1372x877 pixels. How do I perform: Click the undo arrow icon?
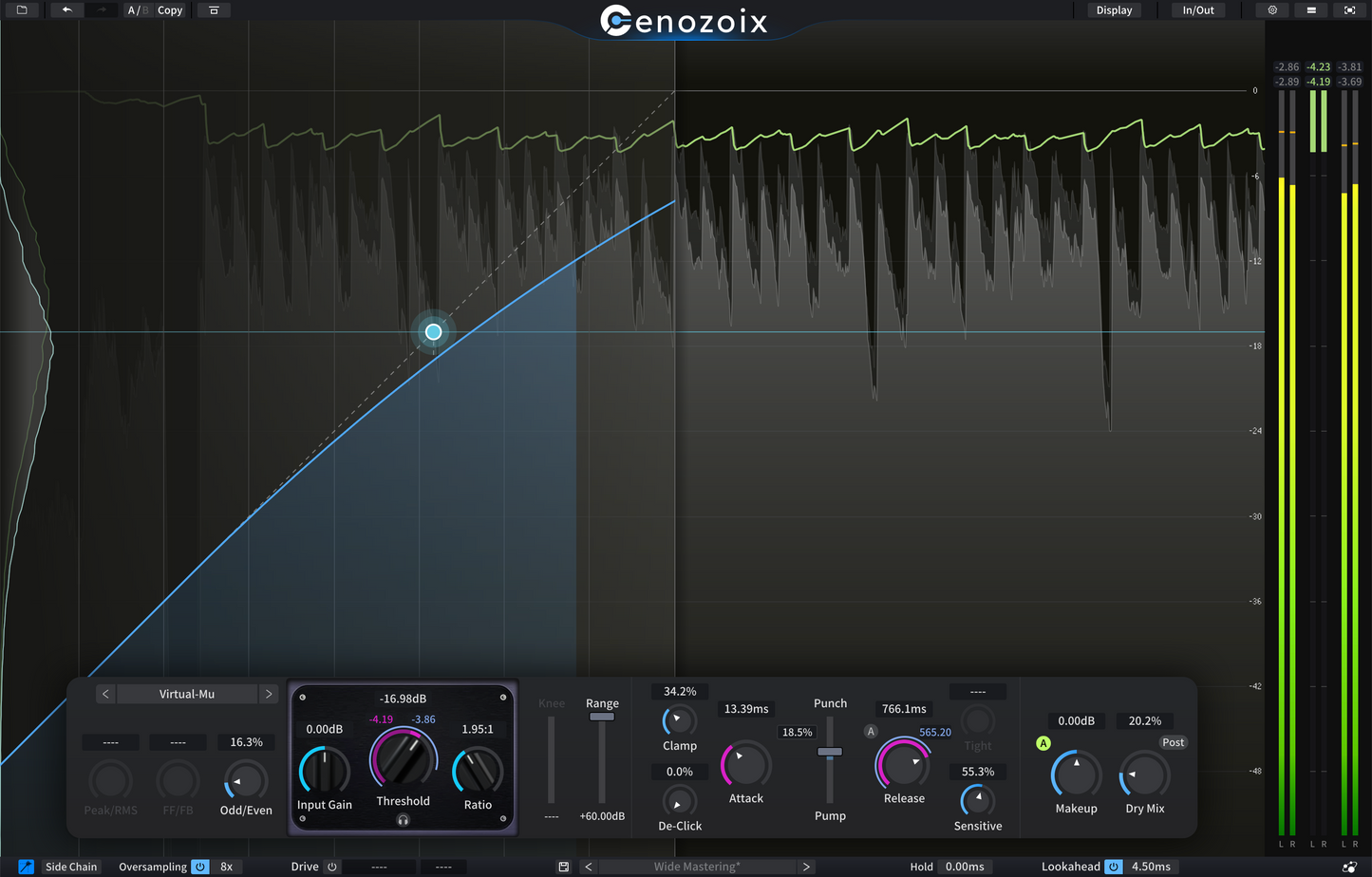pyautogui.click(x=65, y=9)
